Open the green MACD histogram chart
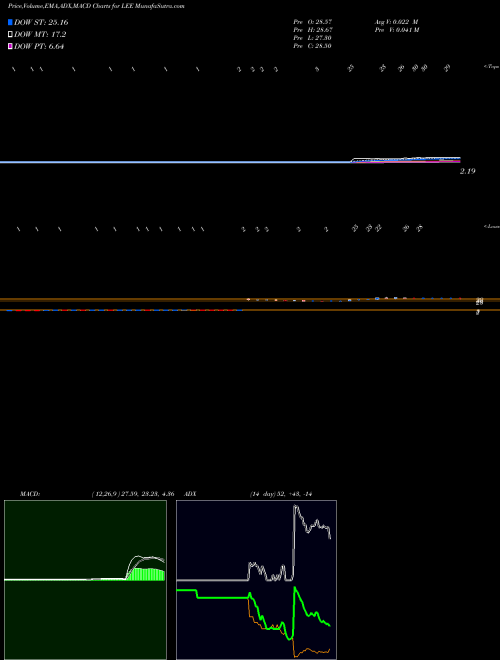This screenshot has width=500, height=660. 85,580
